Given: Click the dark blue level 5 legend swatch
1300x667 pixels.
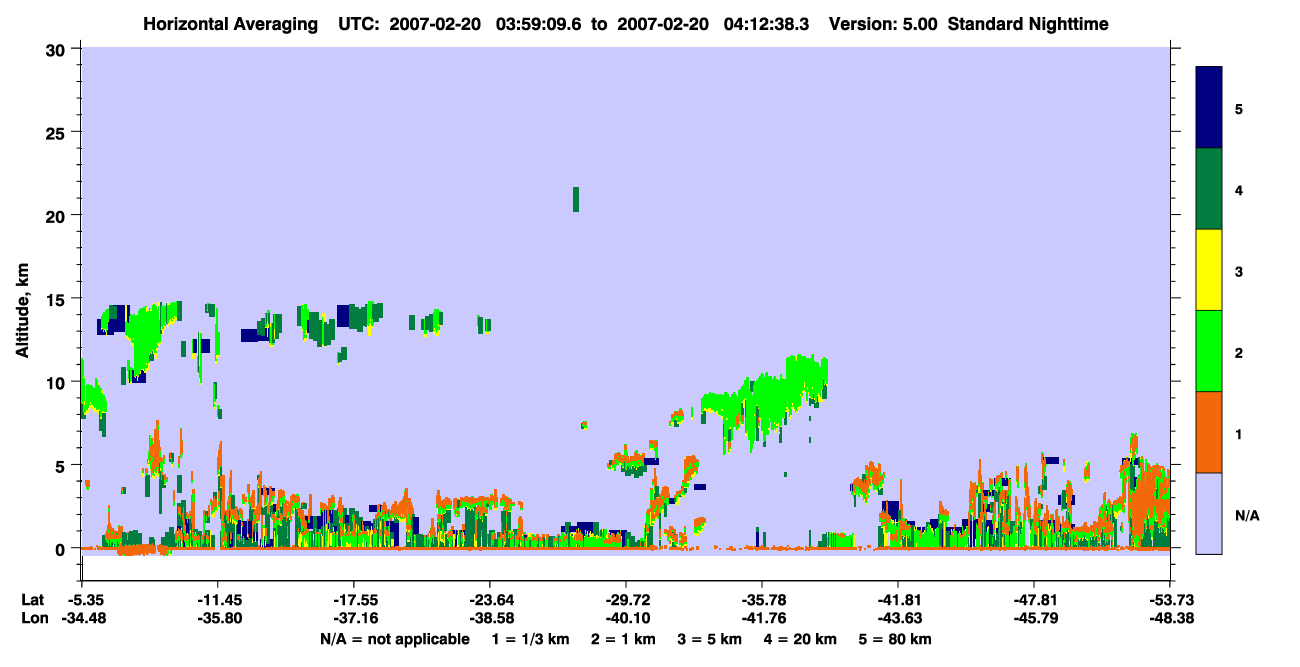Looking at the screenshot, I should [x=1209, y=108].
